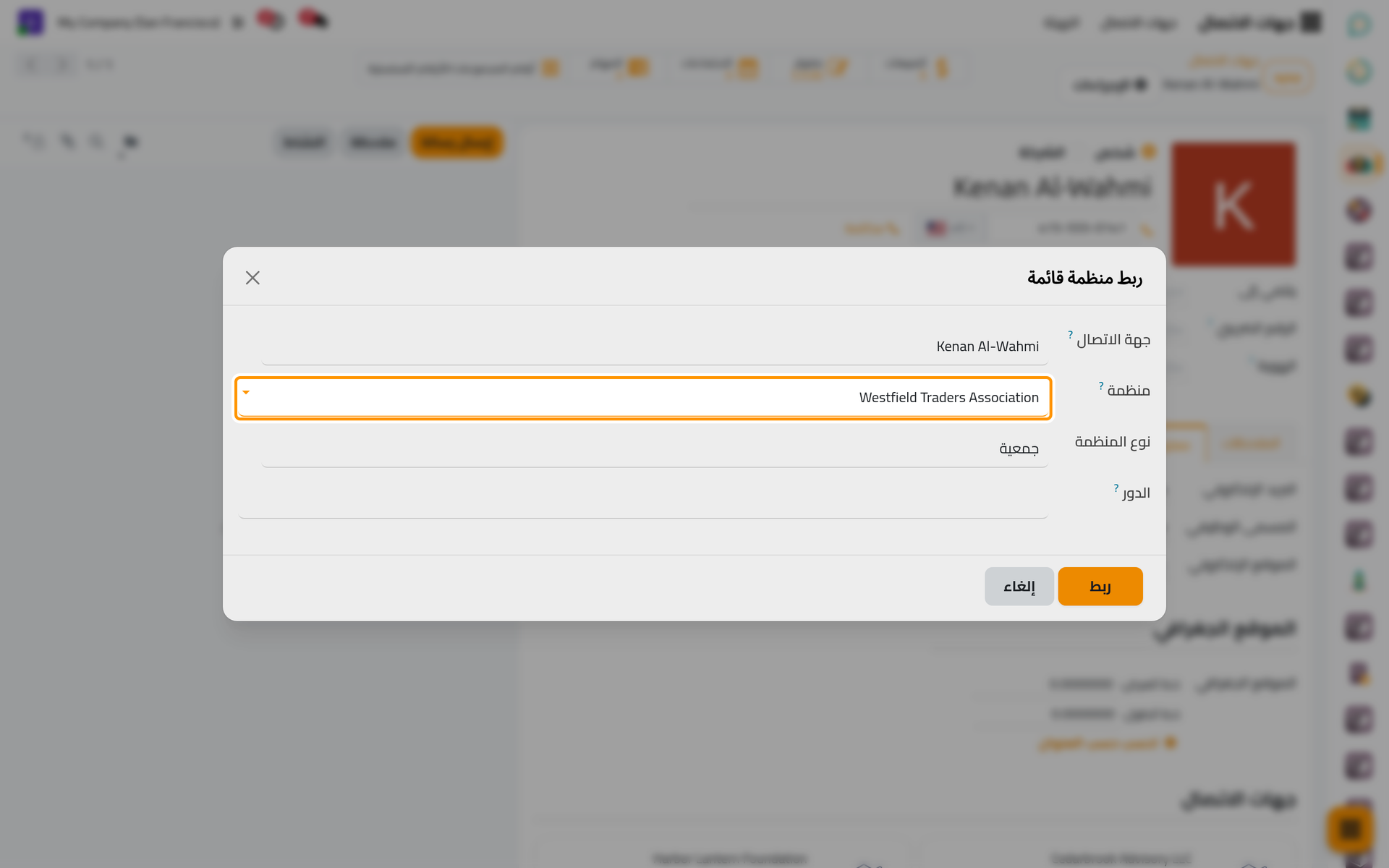Click the empty الدور role input field
This screenshot has width=1389, height=868.
pyautogui.click(x=643, y=500)
